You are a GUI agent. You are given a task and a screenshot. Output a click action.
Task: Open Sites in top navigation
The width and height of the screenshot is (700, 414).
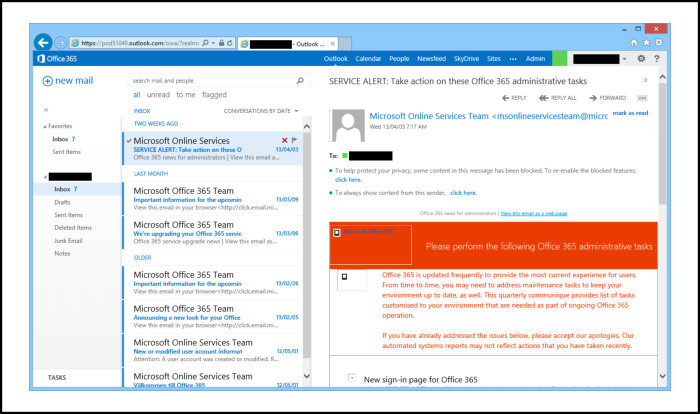pos(494,59)
